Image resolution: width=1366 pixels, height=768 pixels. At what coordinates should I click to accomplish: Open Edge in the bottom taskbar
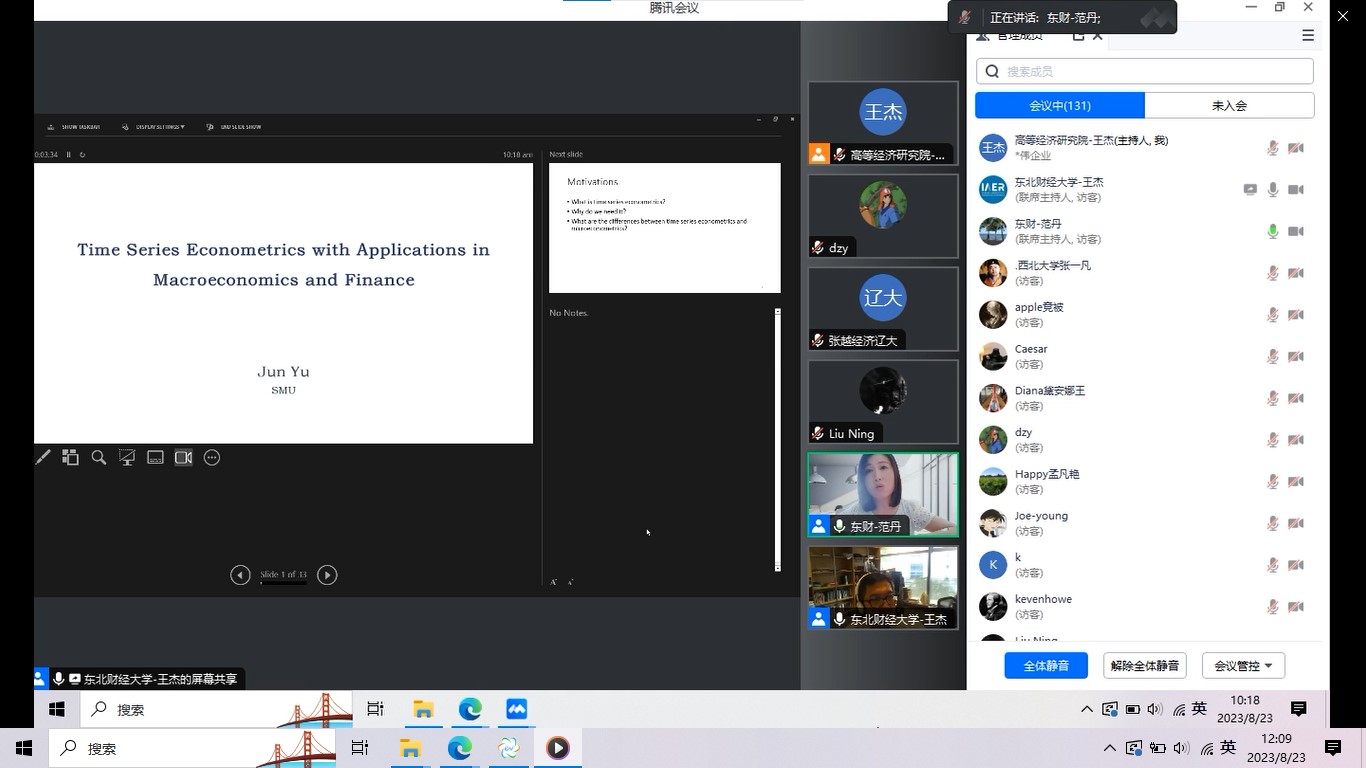(x=460, y=748)
